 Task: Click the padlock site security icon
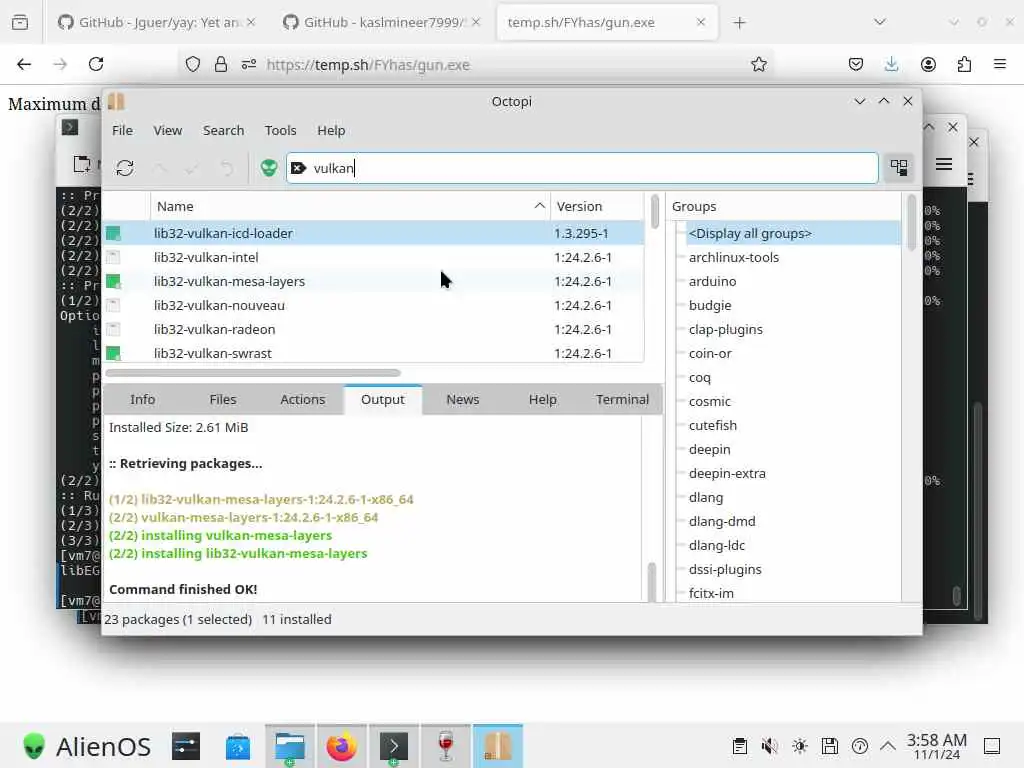point(221,64)
